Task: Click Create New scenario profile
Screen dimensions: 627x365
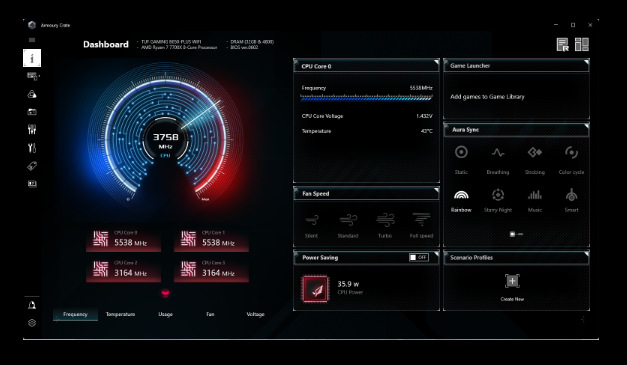Action: pos(512,287)
